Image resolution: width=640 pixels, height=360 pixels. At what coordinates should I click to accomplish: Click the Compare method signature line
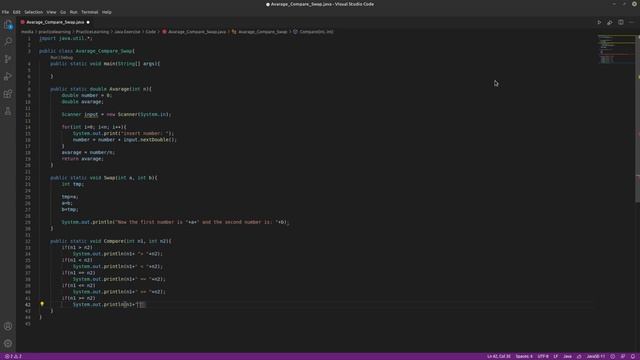pyautogui.click(x=111, y=241)
